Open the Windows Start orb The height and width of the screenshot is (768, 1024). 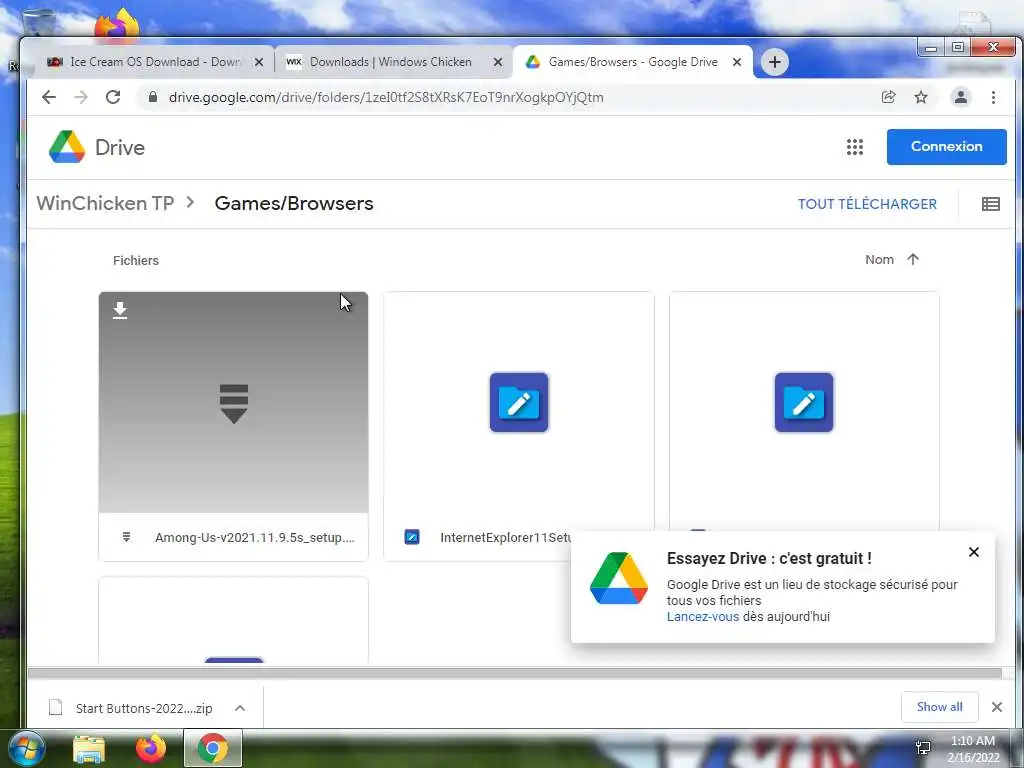point(27,748)
